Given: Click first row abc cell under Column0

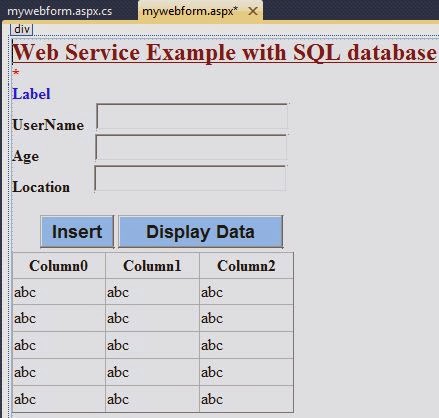Looking at the screenshot, I should coord(59,292).
